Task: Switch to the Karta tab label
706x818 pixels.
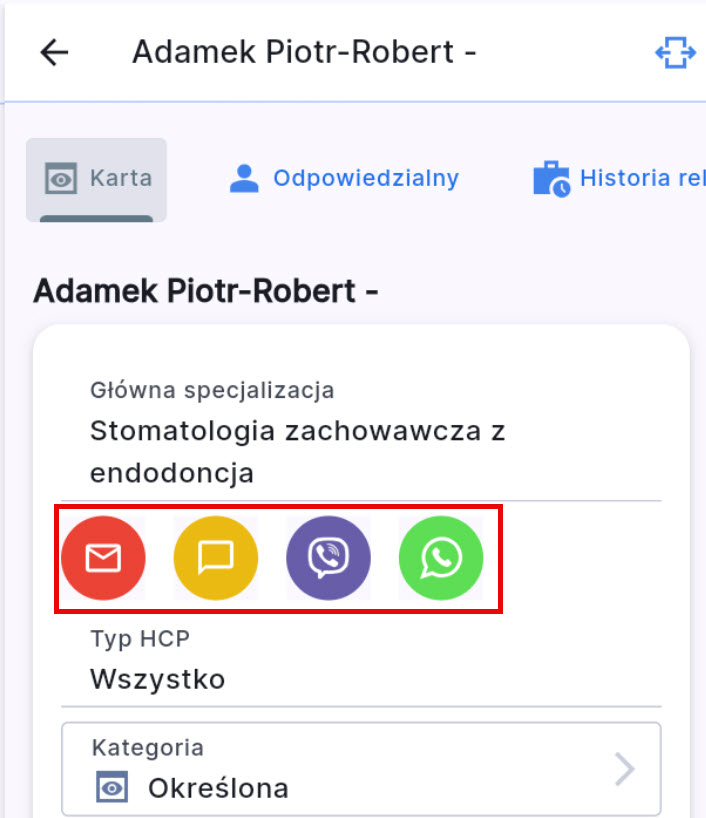Action: pyautogui.click(x=121, y=179)
